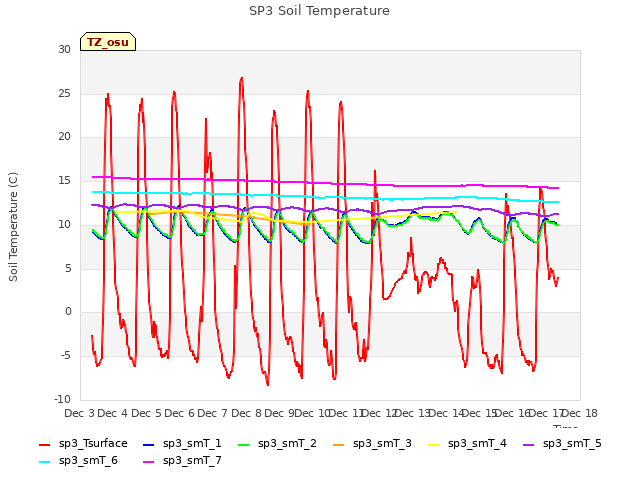The width and height of the screenshot is (640, 480).
Task: Click the Dec 13 x-axis label
Action: 412,413
